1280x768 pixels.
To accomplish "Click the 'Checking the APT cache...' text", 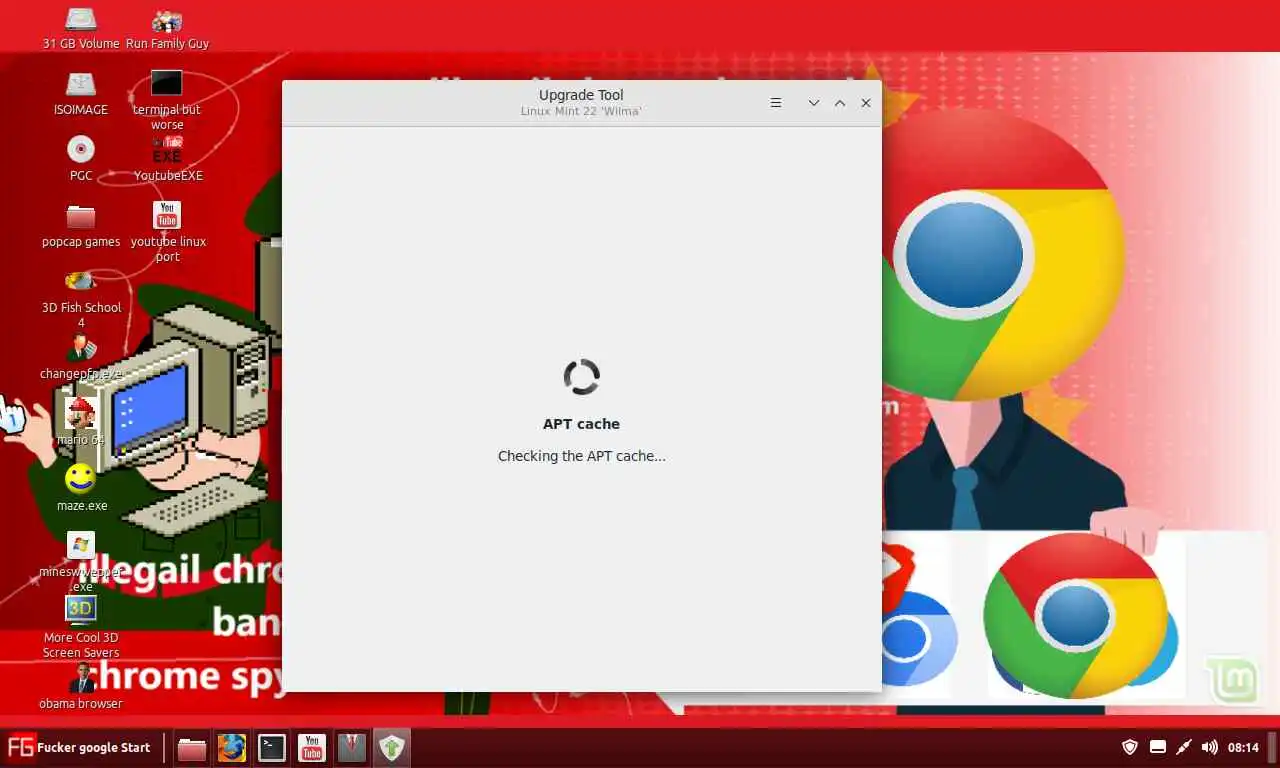I will [x=582, y=456].
